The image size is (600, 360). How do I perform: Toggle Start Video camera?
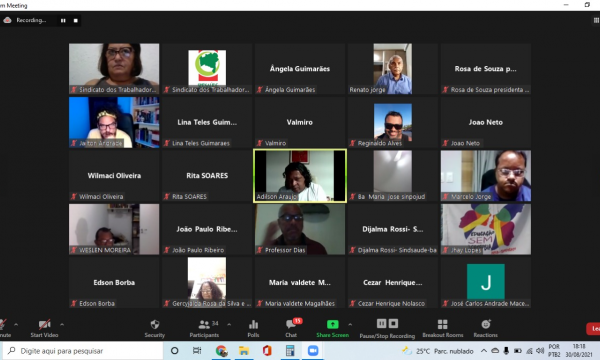(x=44, y=325)
